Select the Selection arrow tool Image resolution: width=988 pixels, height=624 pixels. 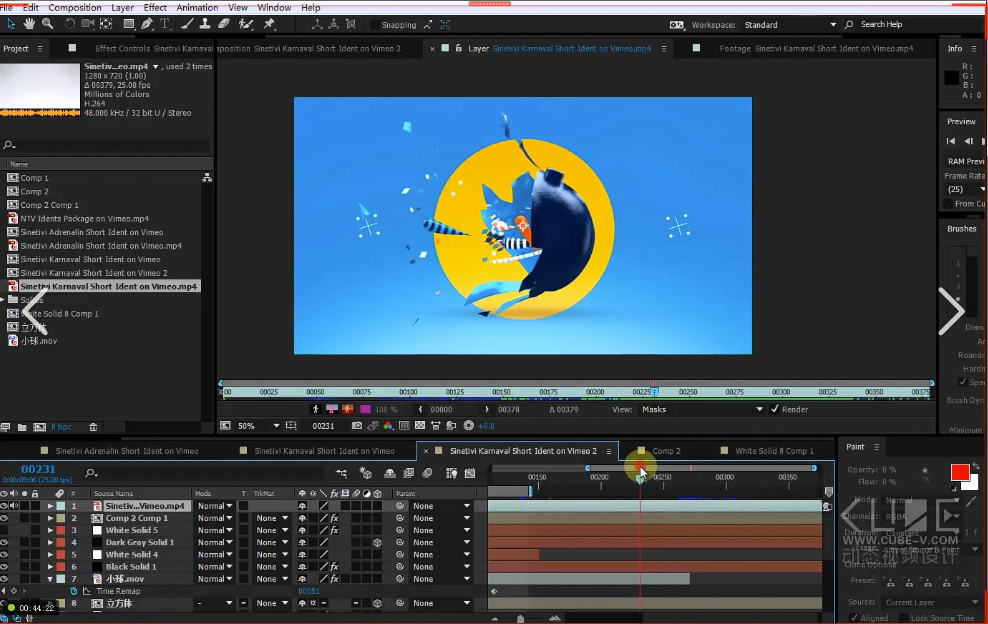[11, 24]
